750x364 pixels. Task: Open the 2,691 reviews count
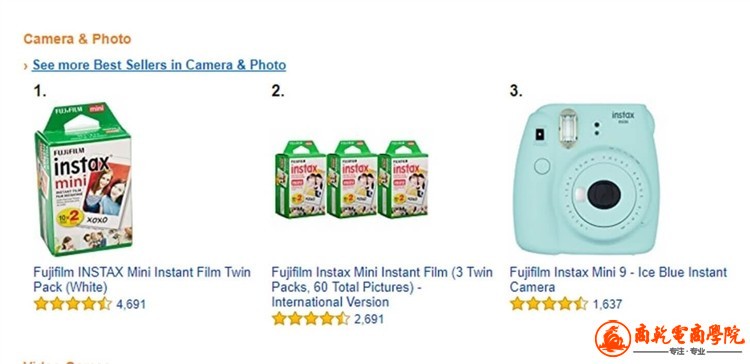pyautogui.click(x=369, y=319)
